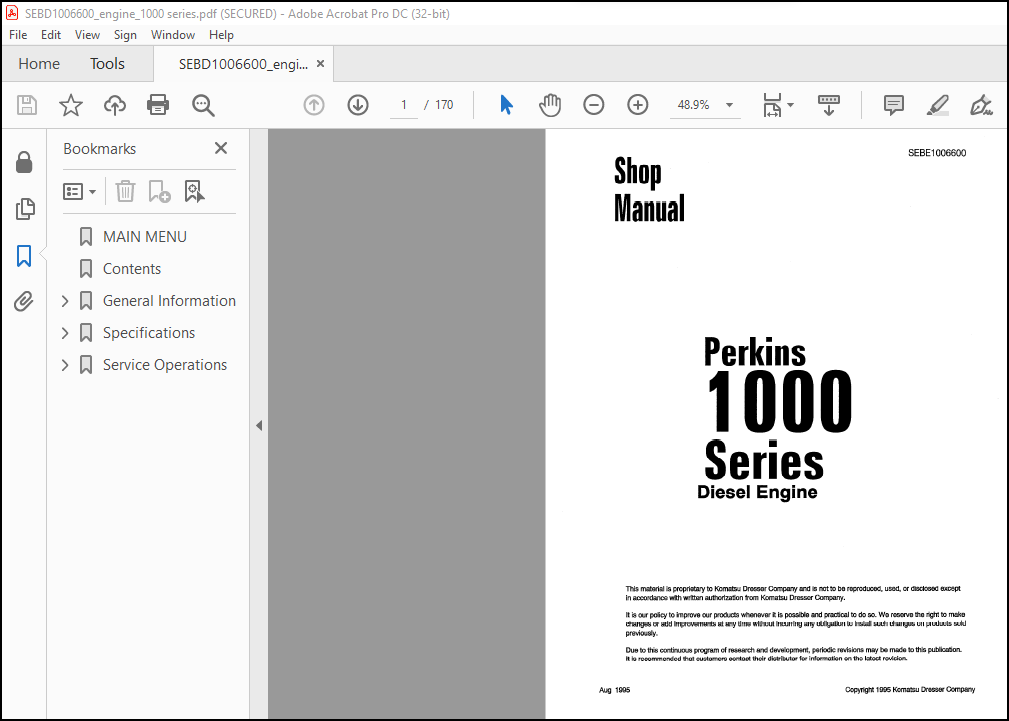This screenshot has height=721, width=1009.
Task: Go to previous page arrow
Action: pyautogui.click(x=314, y=105)
